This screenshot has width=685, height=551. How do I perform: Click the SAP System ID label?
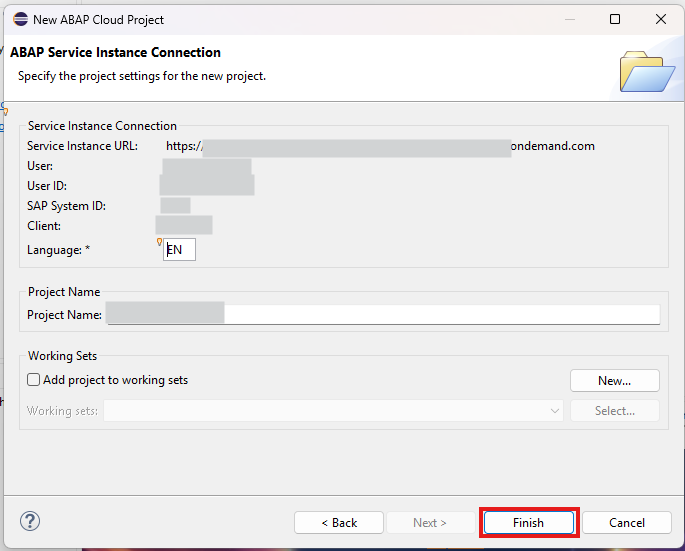click(66, 206)
